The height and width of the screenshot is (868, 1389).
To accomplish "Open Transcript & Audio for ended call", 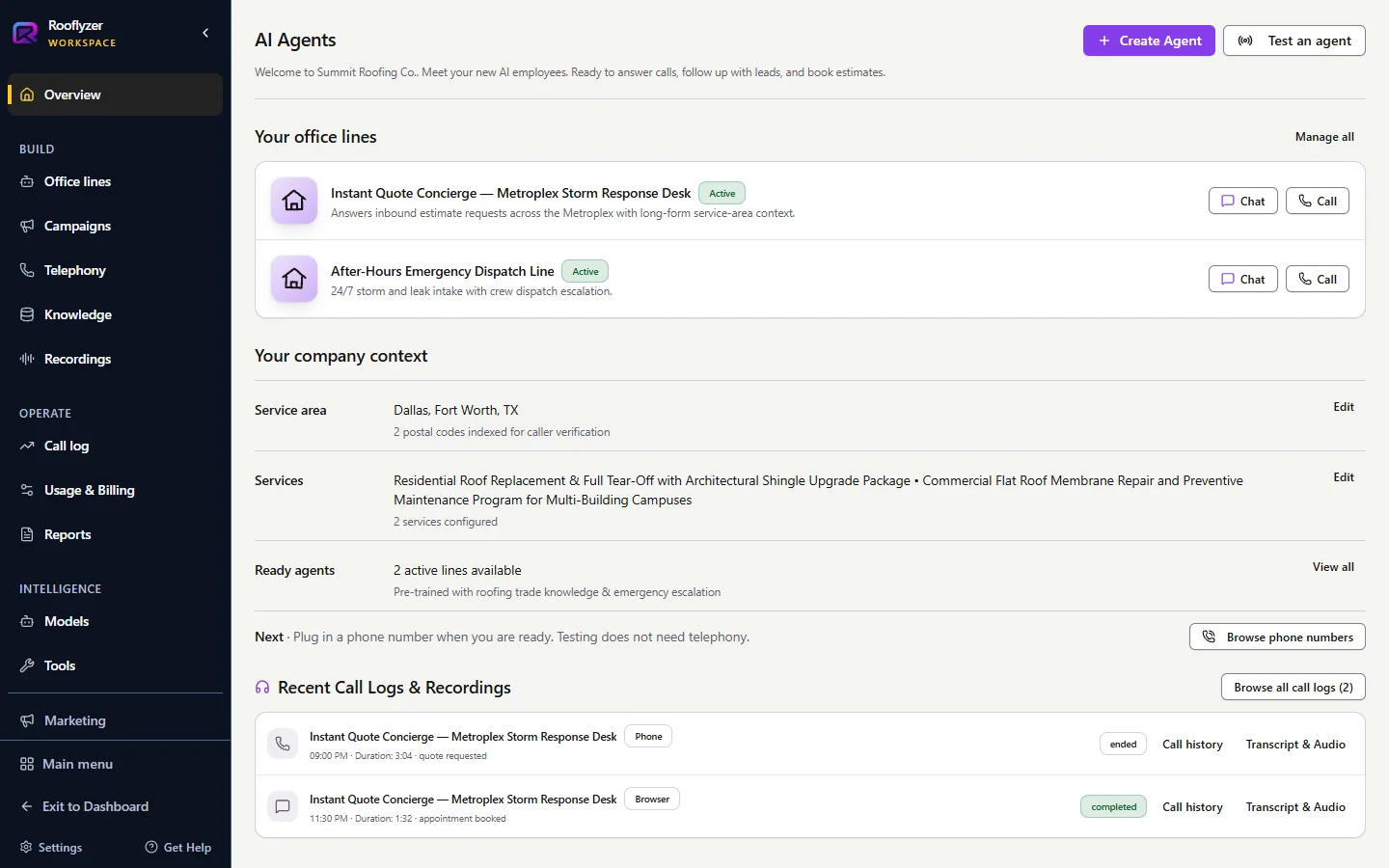I will tap(1295, 745).
